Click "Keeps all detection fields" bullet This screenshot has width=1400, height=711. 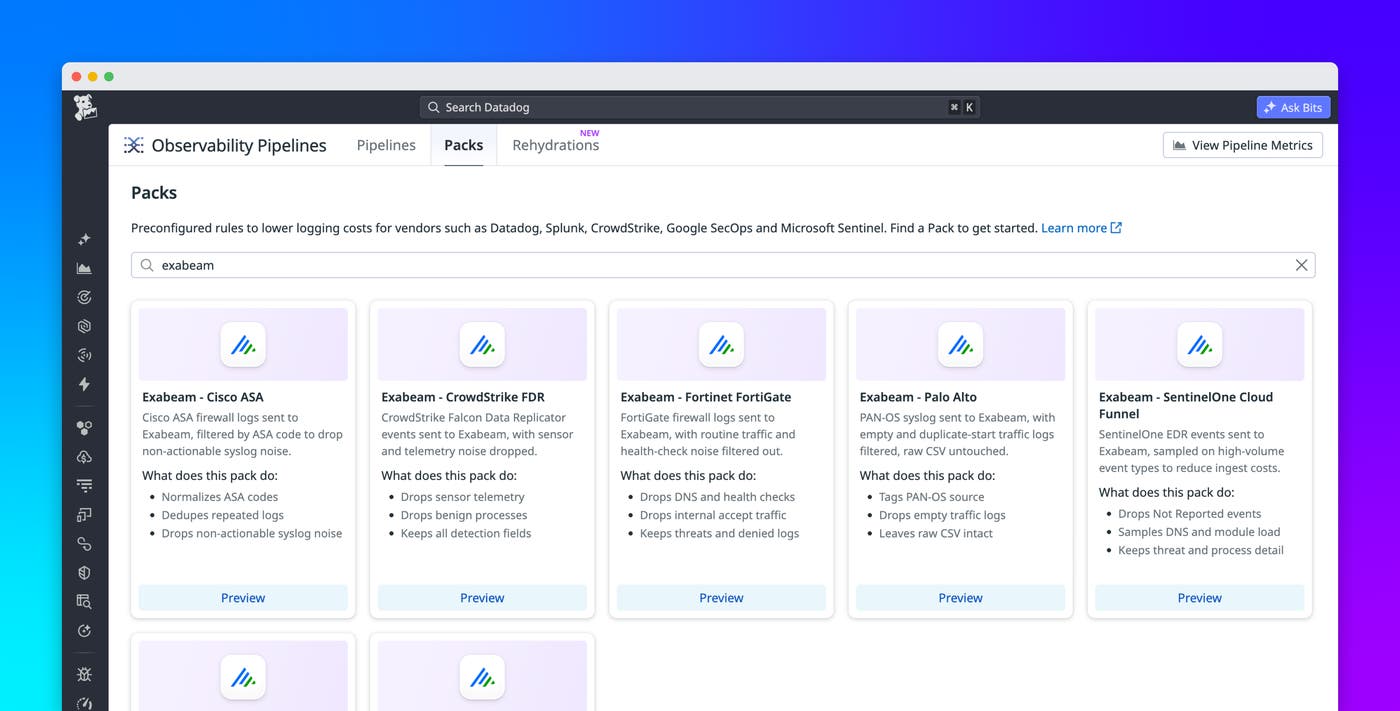(x=466, y=533)
